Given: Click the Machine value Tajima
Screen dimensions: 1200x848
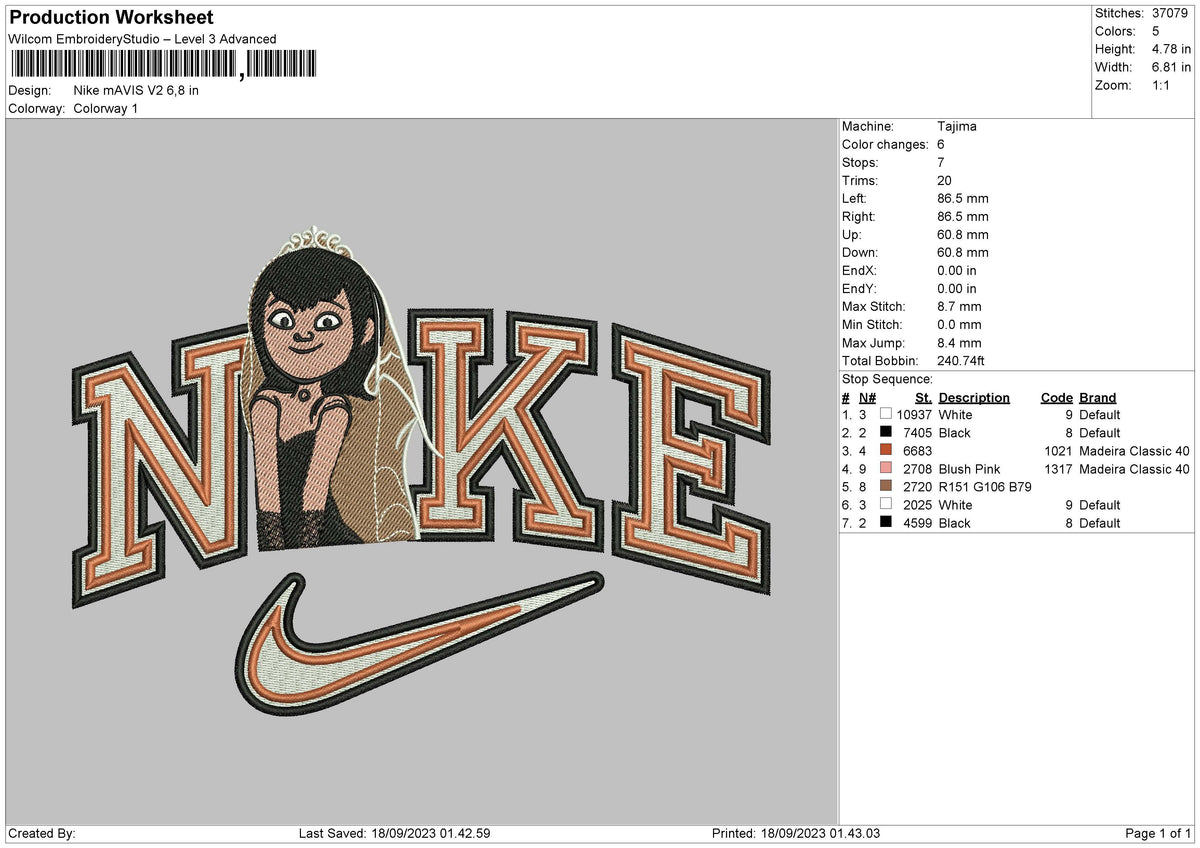Looking at the screenshot, I should click(957, 126).
